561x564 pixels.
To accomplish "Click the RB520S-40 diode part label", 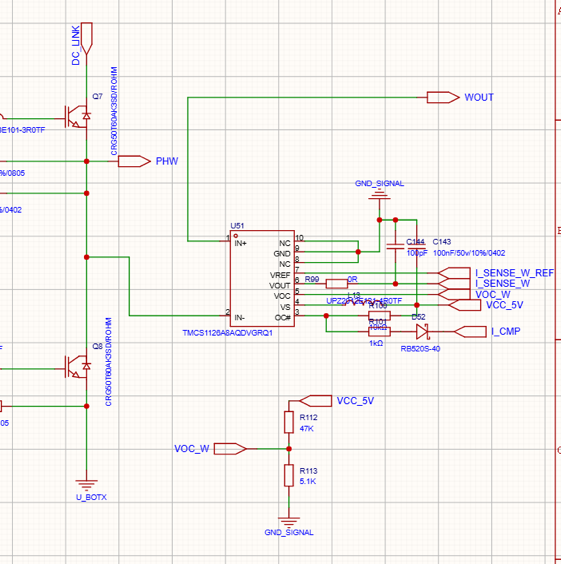I will point(420,349).
